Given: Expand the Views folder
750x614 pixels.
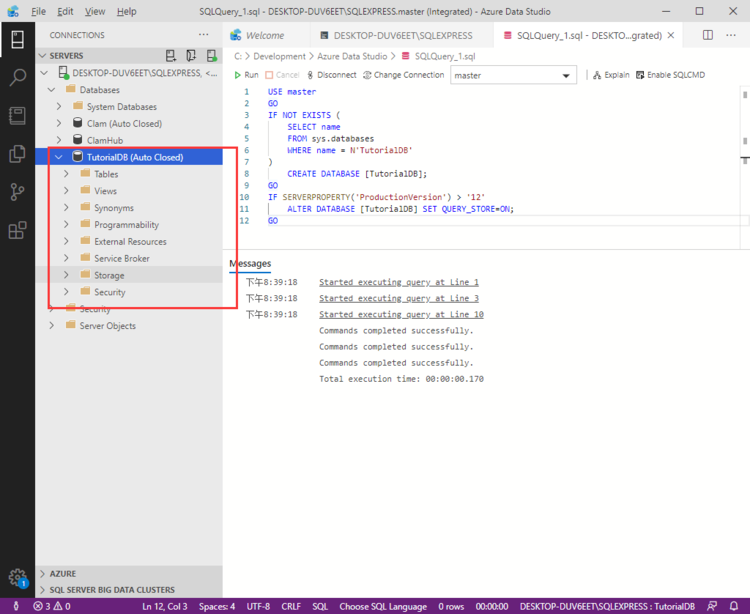Looking at the screenshot, I should coord(66,191).
